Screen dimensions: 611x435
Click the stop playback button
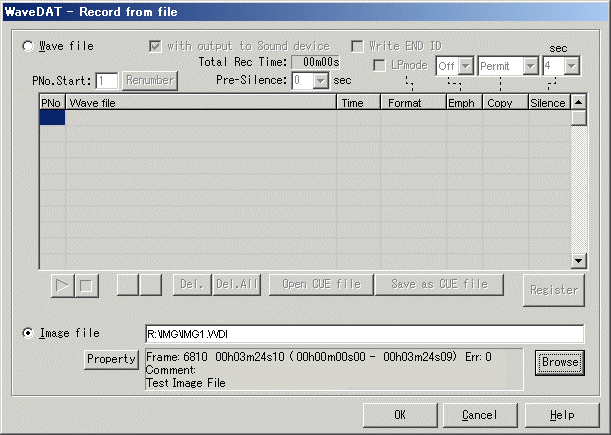coord(86,285)
